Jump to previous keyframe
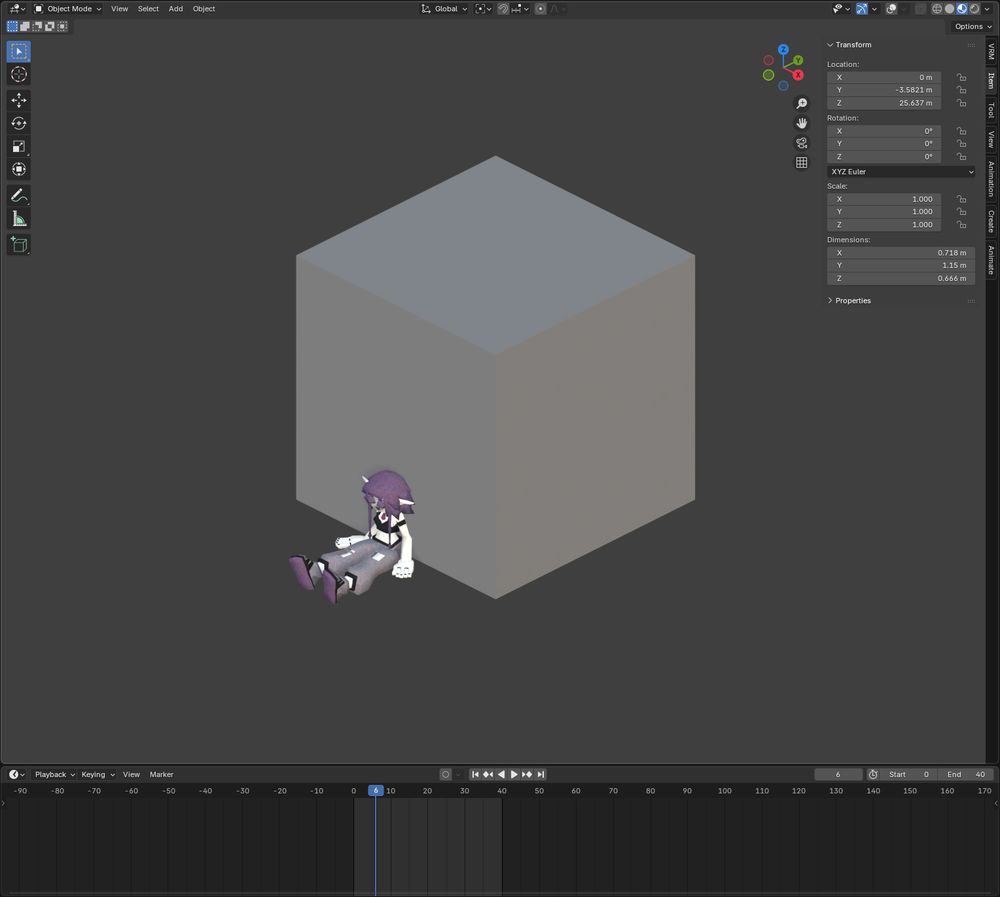This screenshot has height=897, width=1000. [x=488, y=774]
